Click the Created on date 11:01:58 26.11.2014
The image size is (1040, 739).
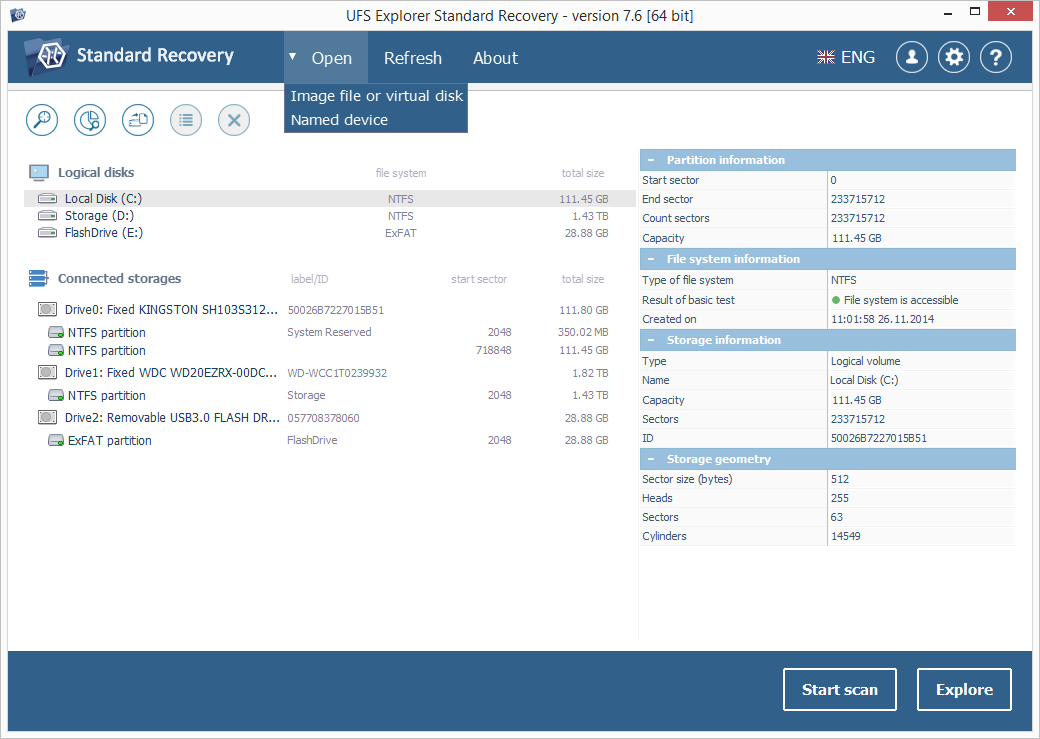pyautogui.click(x=882, y=319)
